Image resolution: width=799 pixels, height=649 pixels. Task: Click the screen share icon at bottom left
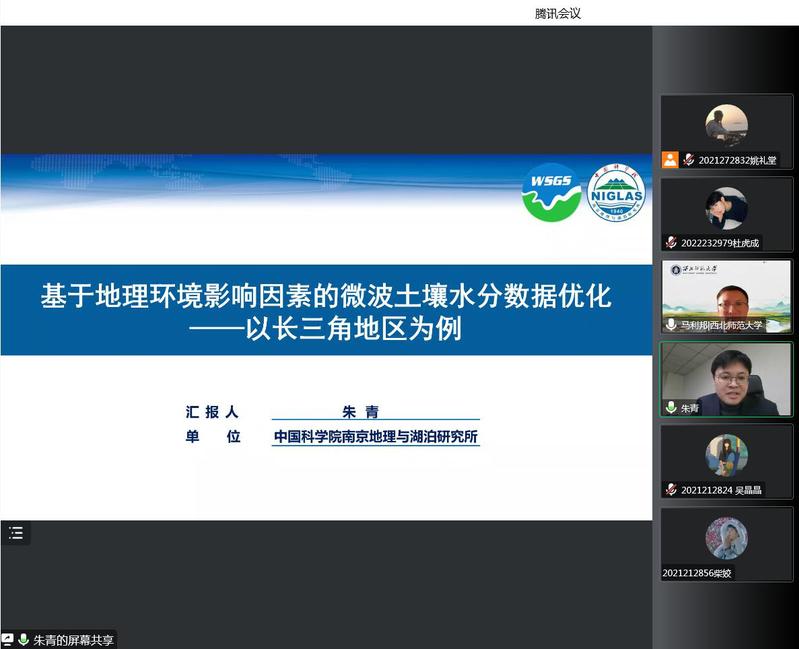tap(8, 640)
